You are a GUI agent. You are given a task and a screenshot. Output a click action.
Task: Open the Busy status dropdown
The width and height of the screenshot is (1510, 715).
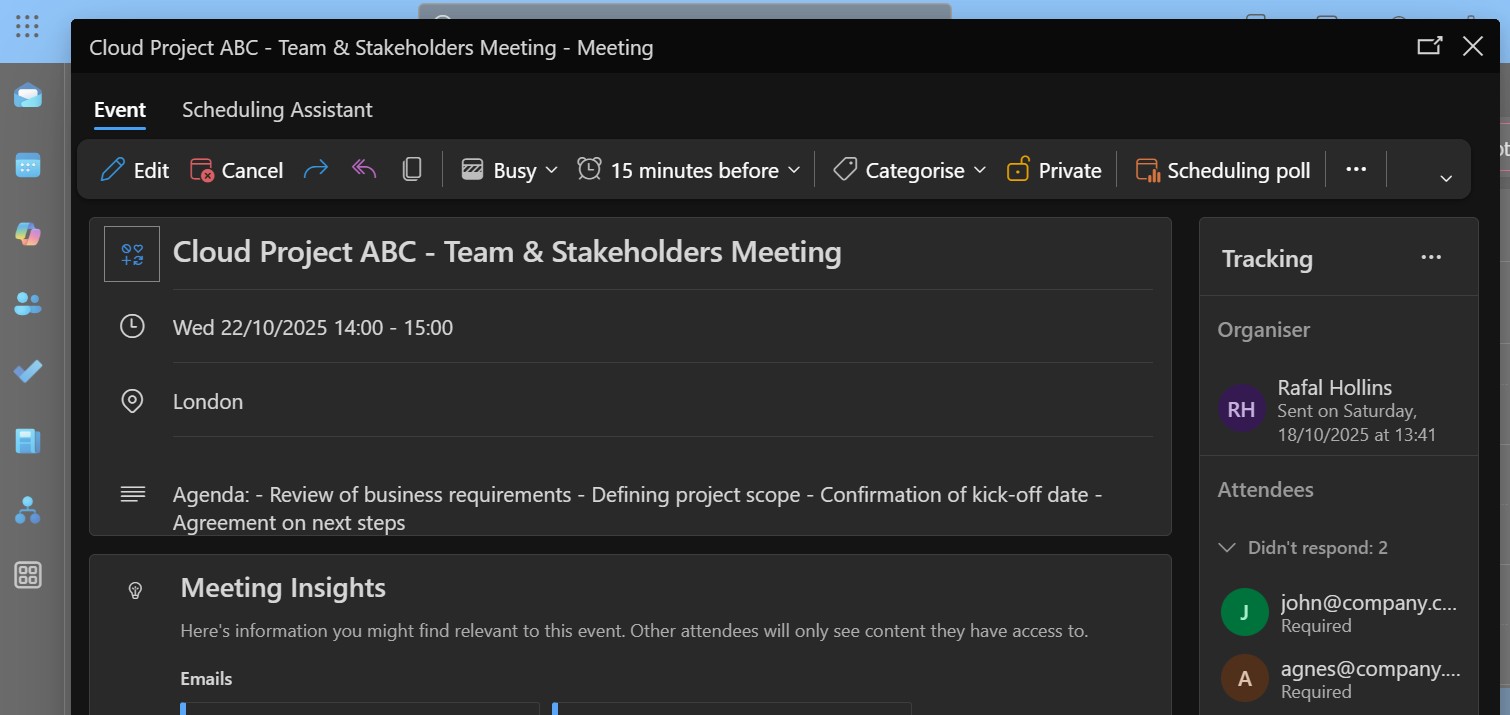click(x=509, y=170)
